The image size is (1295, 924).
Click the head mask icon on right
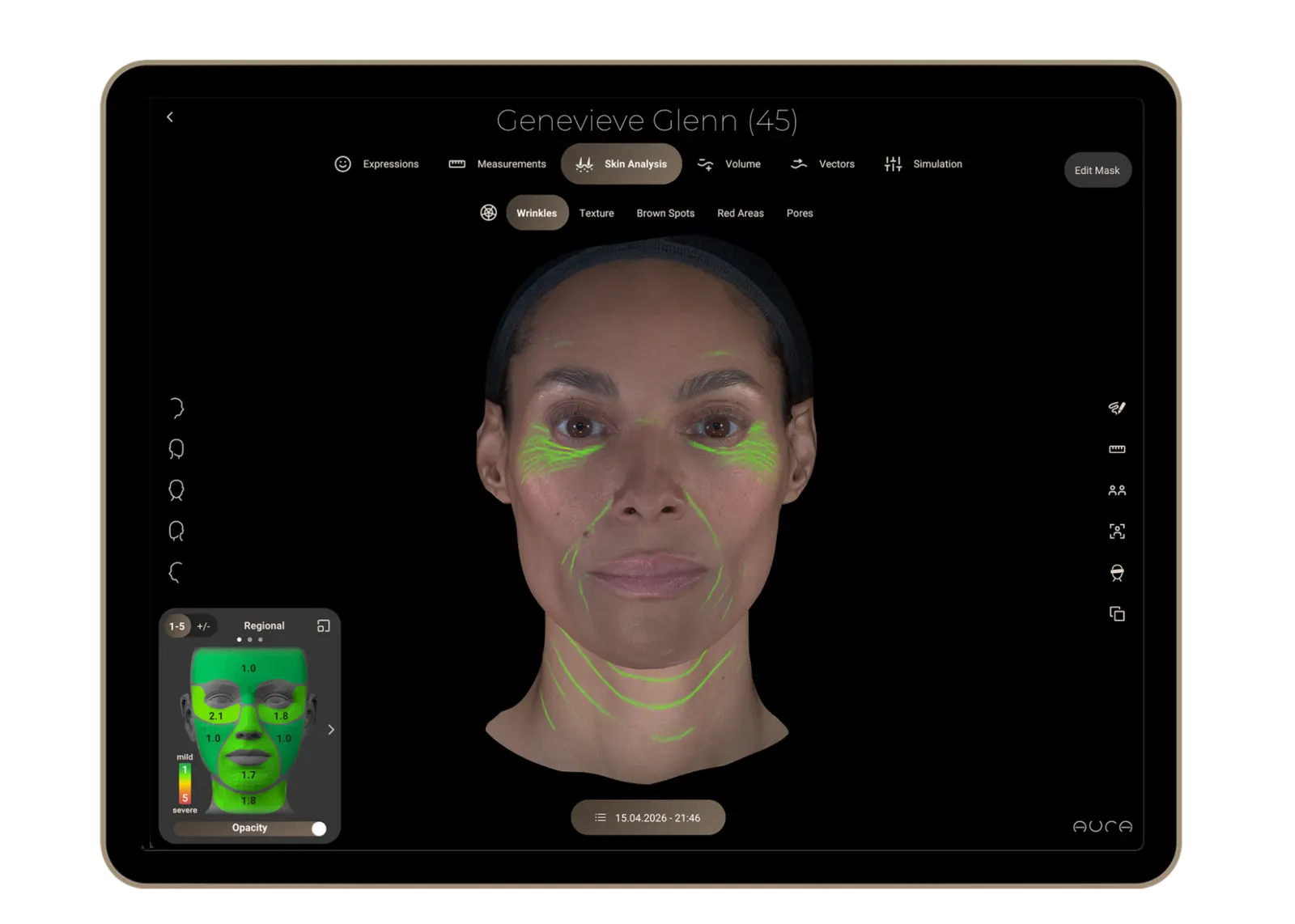pyautogui.click(x=1117, y=573)
